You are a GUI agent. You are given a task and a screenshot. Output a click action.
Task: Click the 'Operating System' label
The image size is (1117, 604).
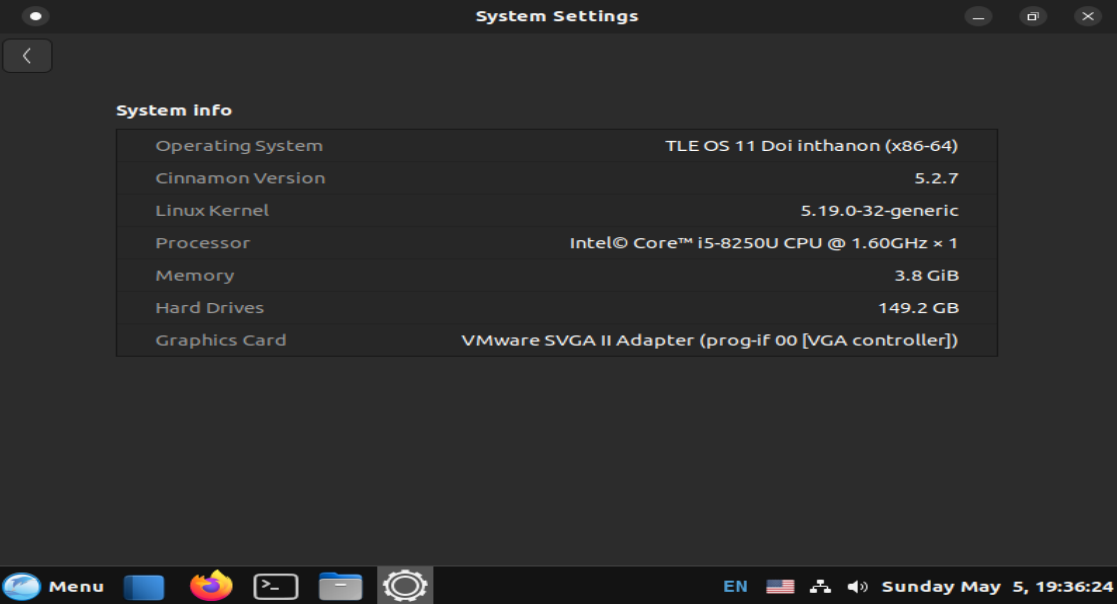239,146
